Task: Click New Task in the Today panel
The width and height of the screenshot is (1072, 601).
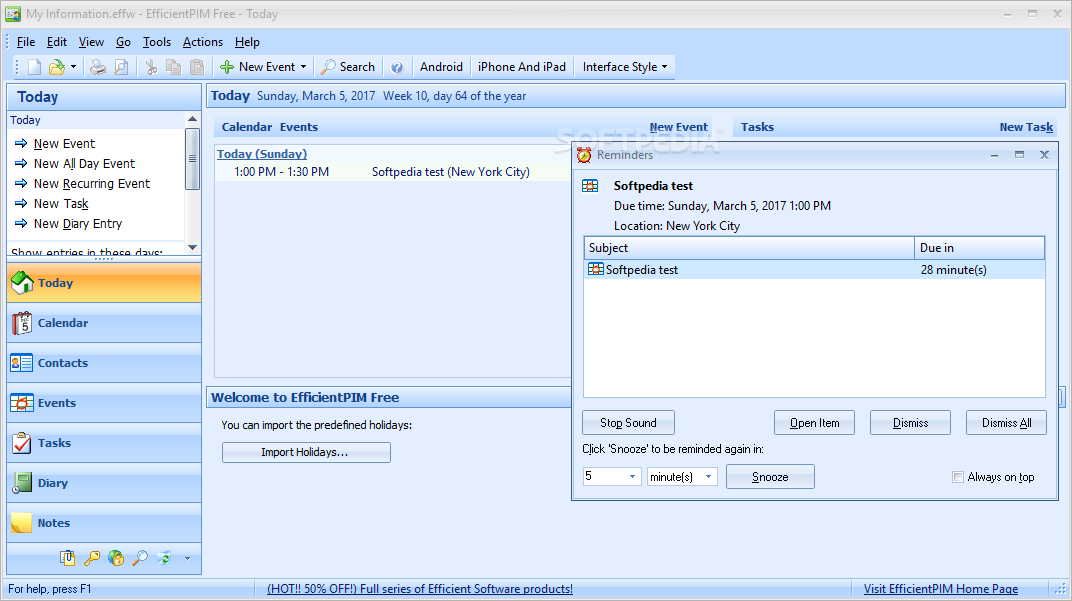Action: [x=61, y=204]
